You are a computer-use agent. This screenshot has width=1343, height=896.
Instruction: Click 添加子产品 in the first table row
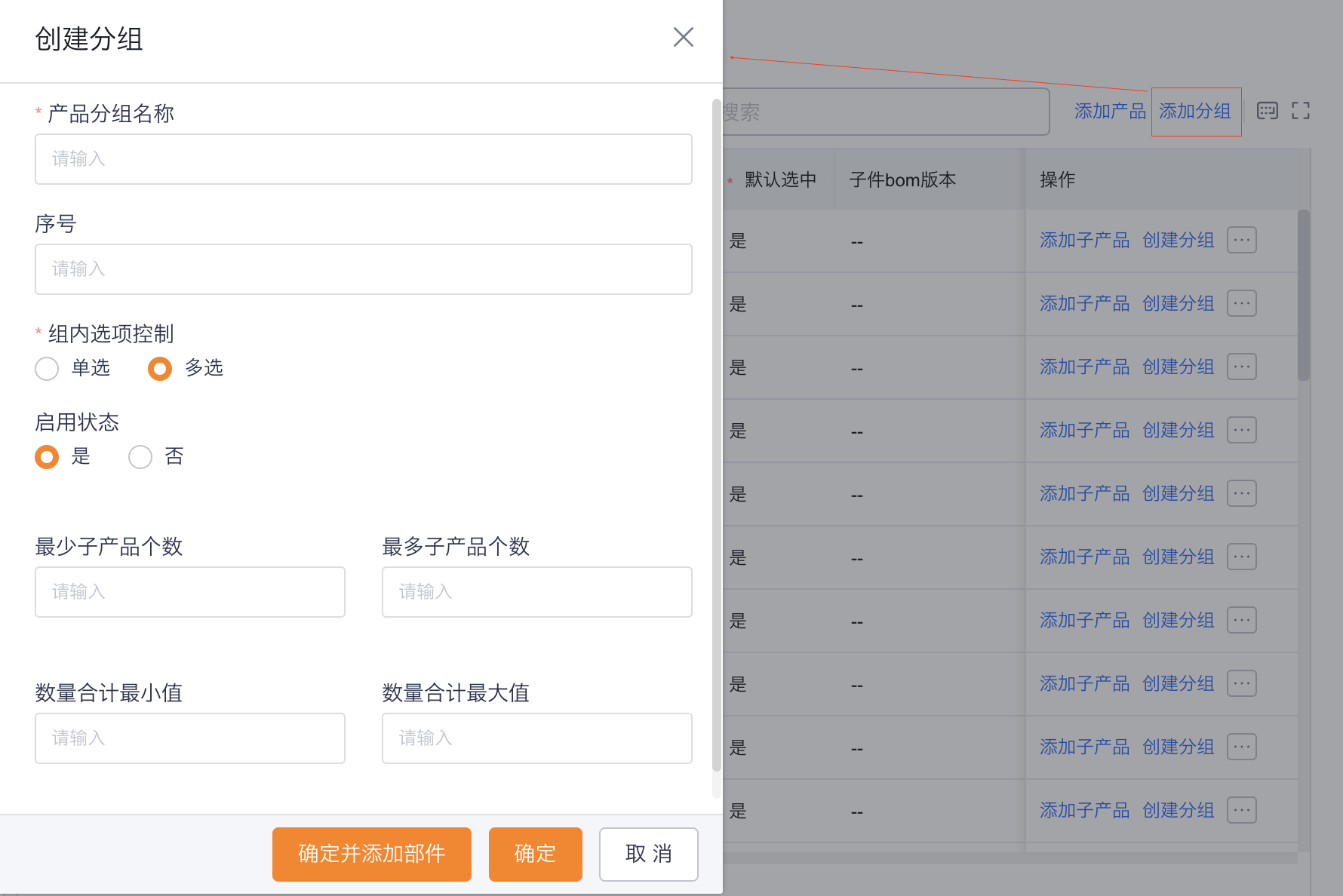coord(1084,241)
